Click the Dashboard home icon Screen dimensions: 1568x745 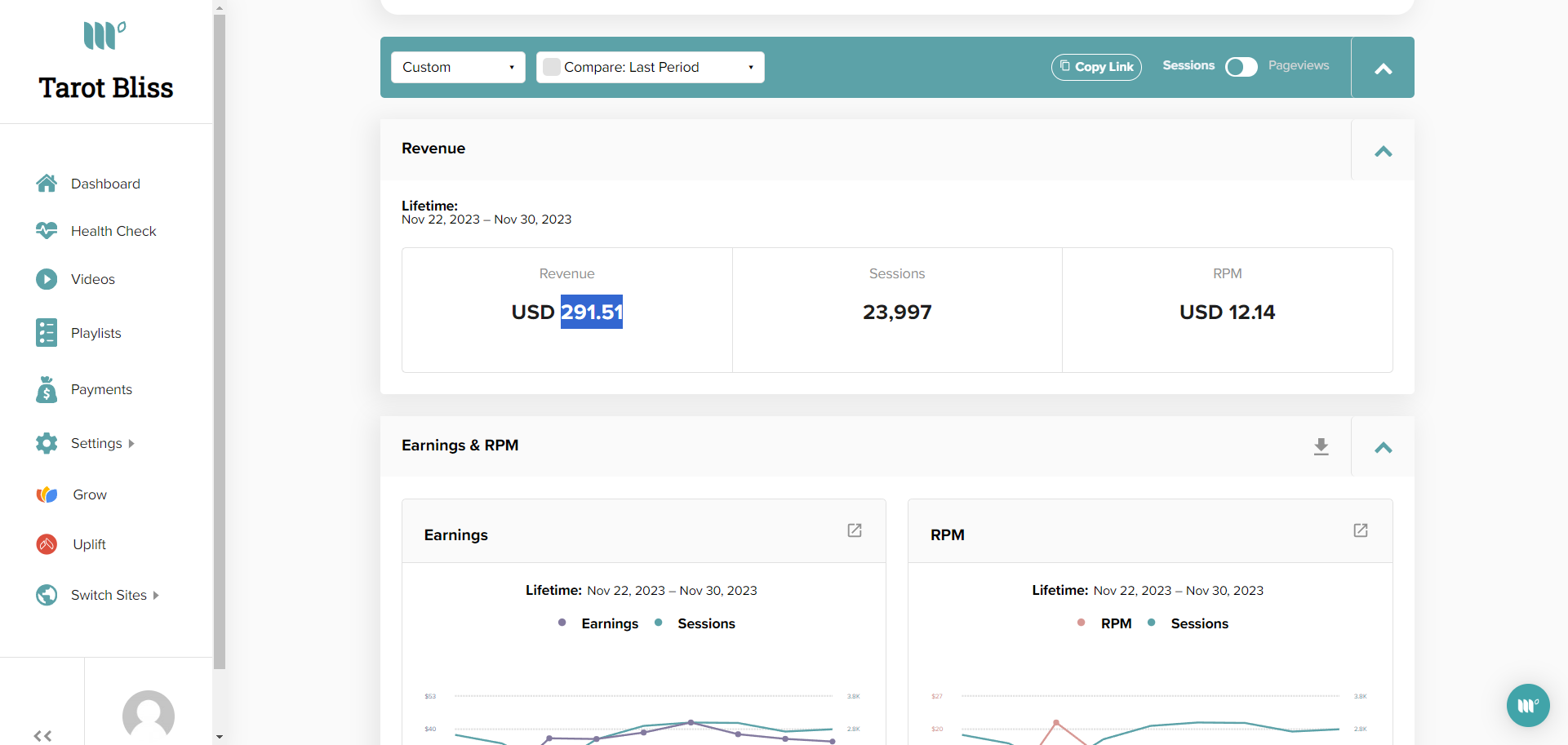tap(47, 184)
